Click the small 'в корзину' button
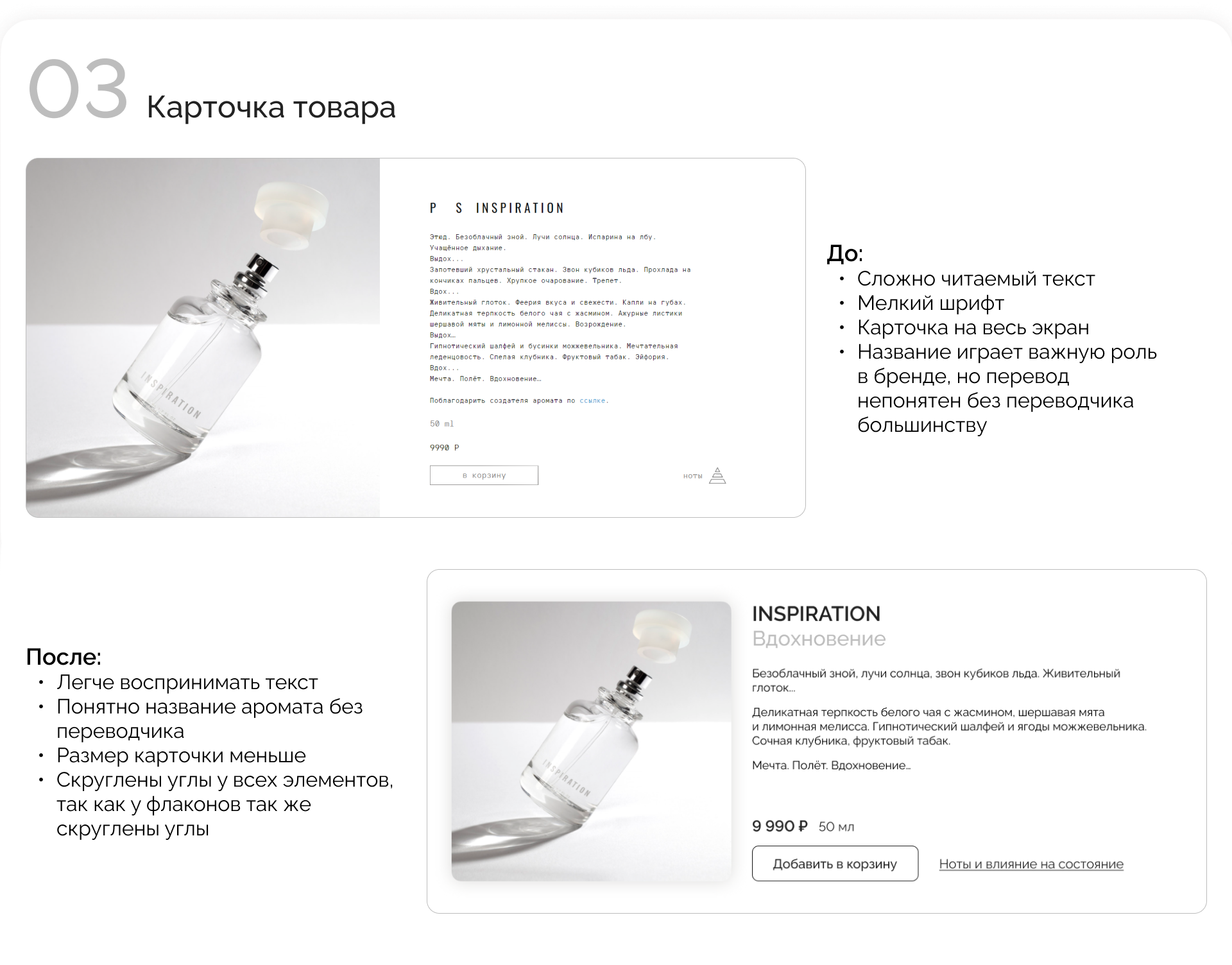This screenshot has height=965, width=1232. point(484,475)
